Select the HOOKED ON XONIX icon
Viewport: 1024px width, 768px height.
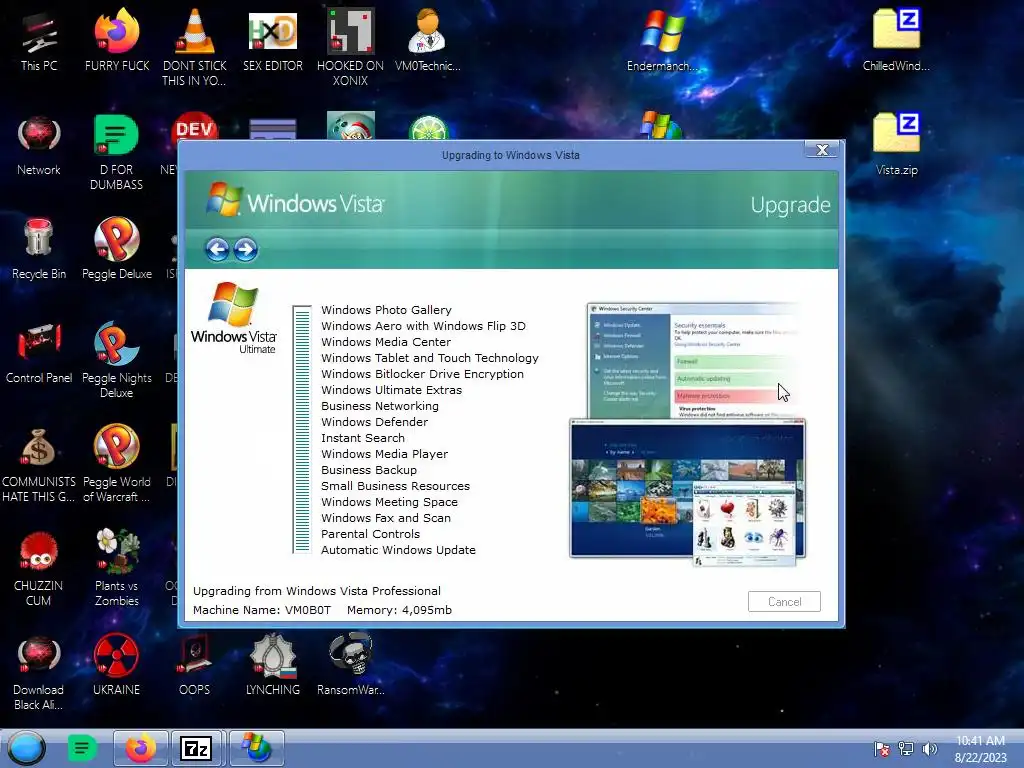pyautogui.click(x=351, y=48)
